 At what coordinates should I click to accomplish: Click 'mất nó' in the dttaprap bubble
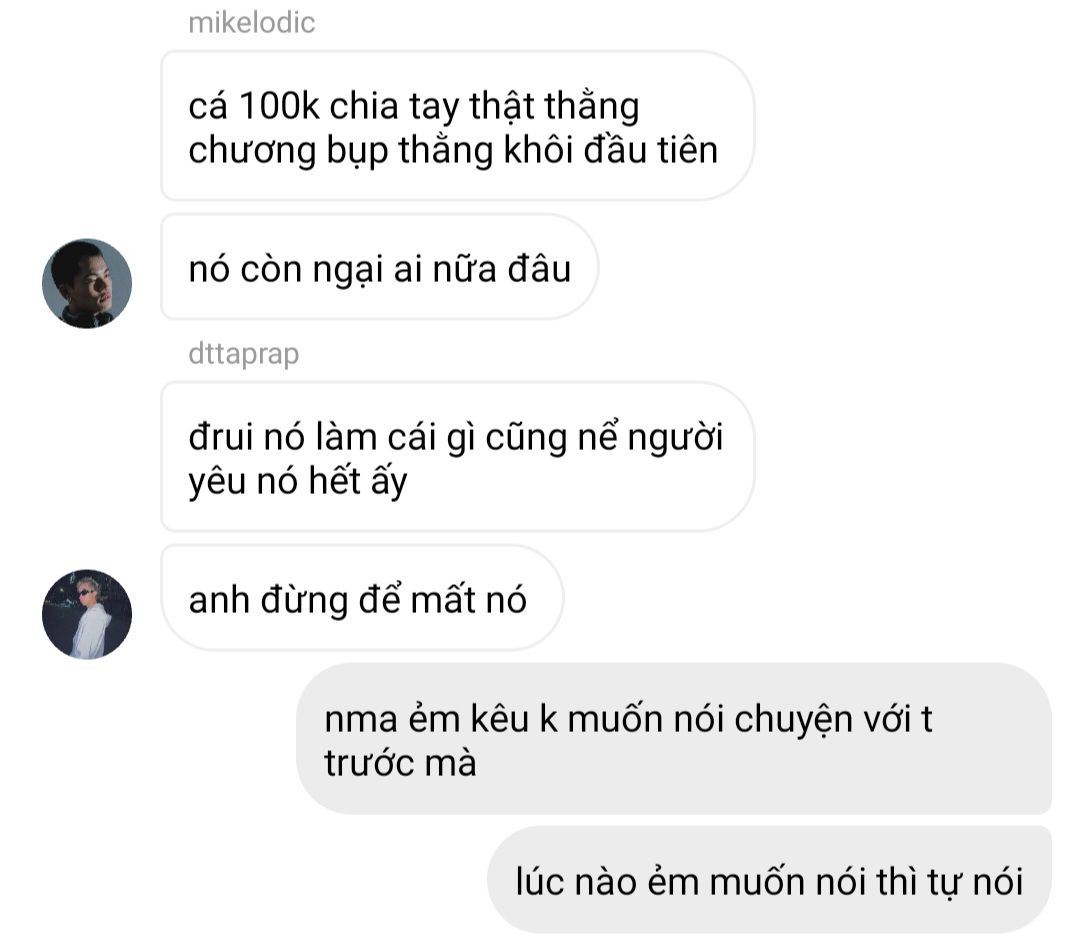(x=469, y=599)
